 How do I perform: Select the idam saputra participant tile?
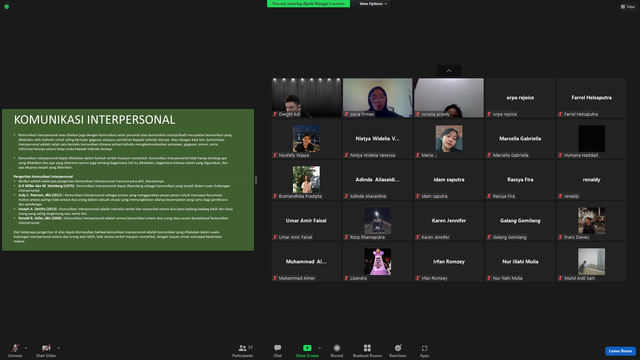[x=449, y=180]
